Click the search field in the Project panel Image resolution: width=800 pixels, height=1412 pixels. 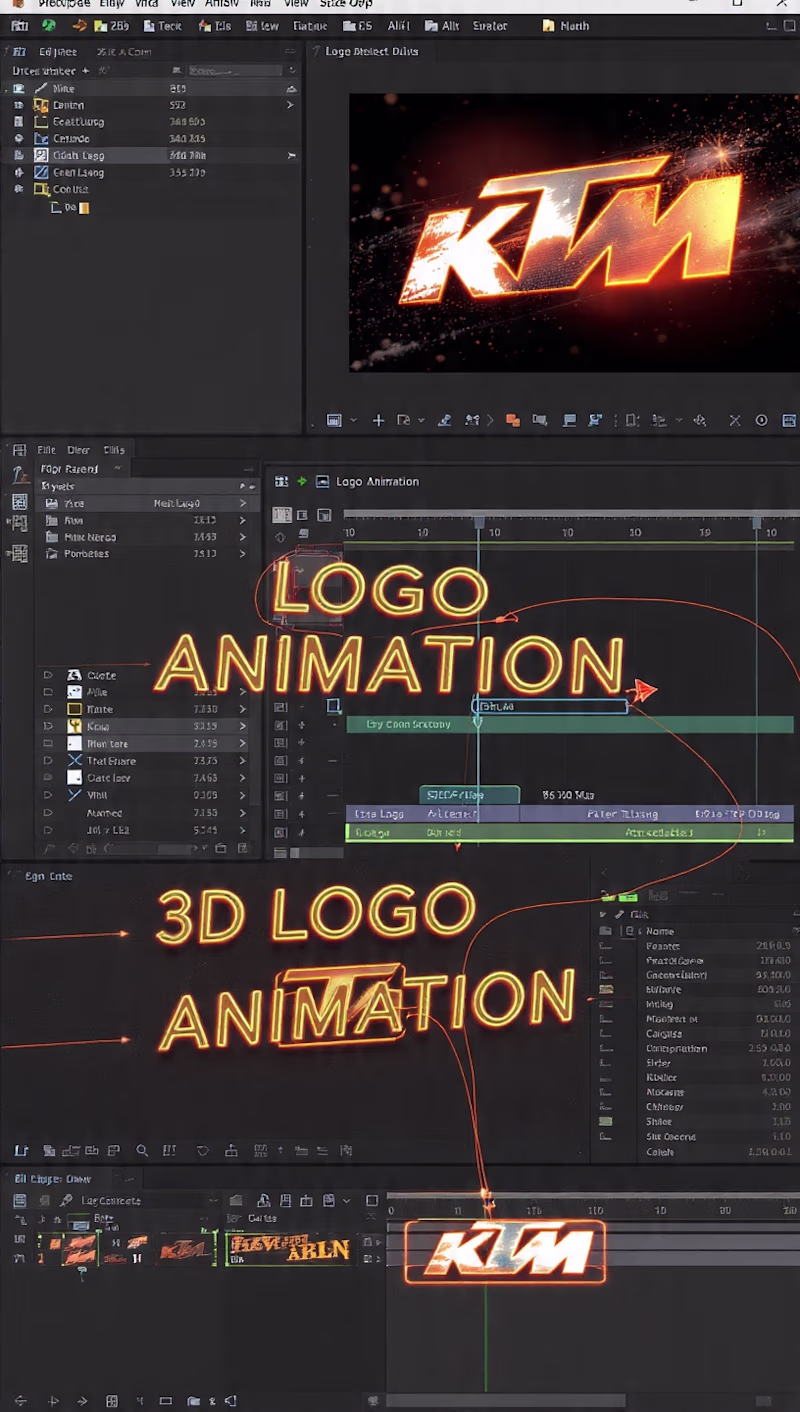(236, 71)
